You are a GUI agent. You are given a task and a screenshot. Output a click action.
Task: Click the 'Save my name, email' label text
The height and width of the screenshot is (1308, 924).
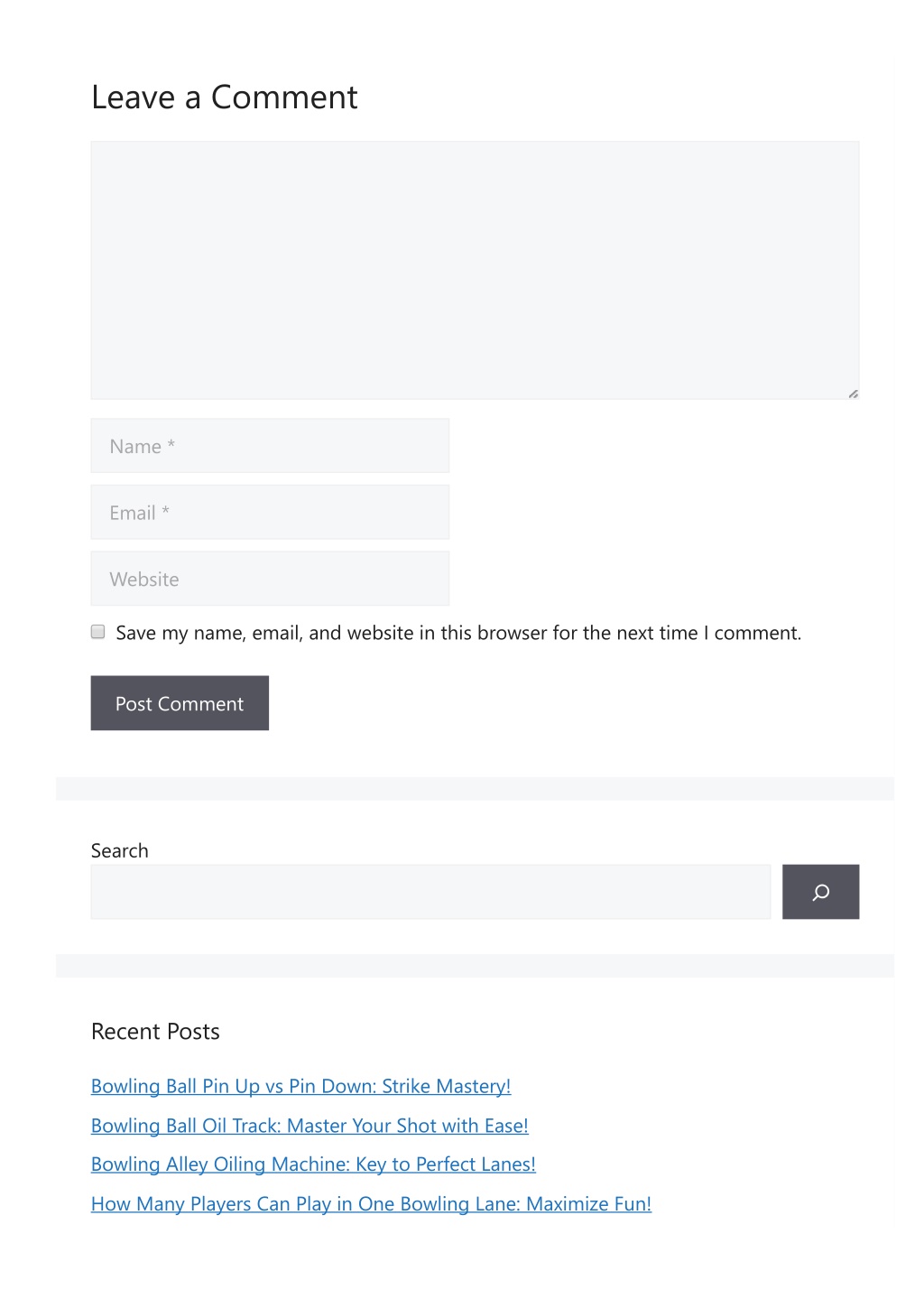point(458,633)
